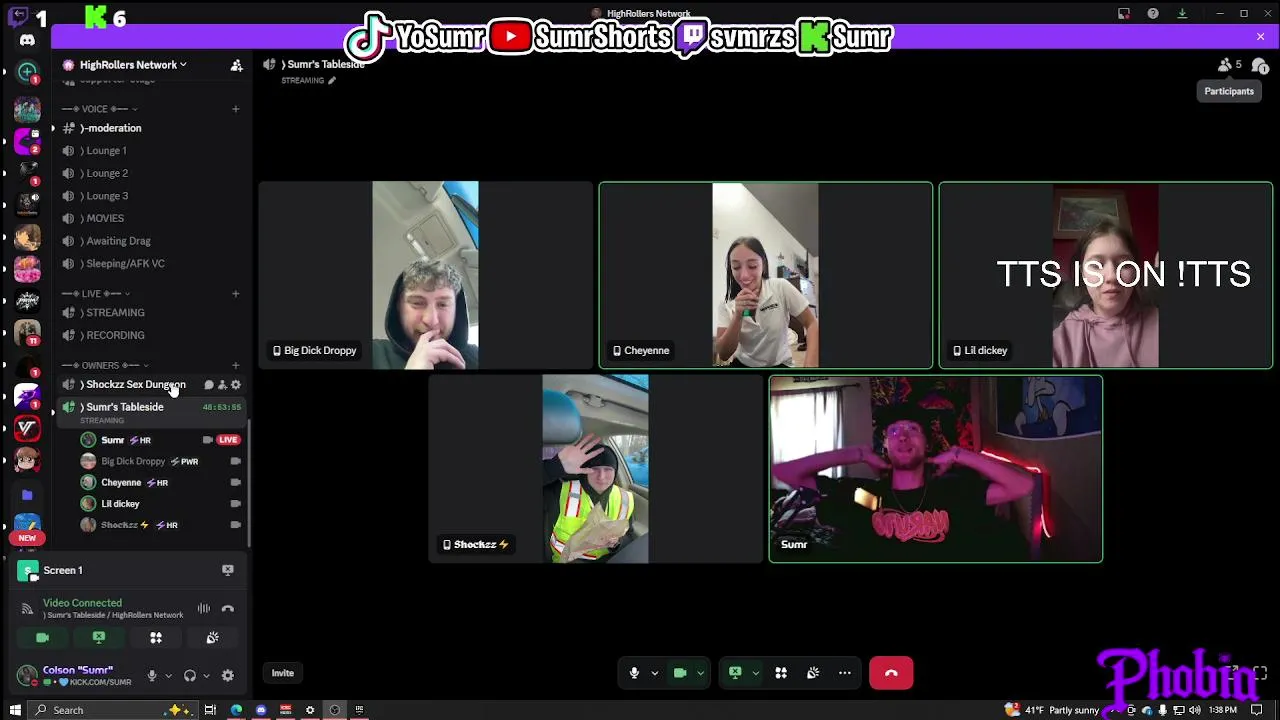Launch activities icon in call control bar
This screenshot has height=720, width=1280.
click(781, 673)
